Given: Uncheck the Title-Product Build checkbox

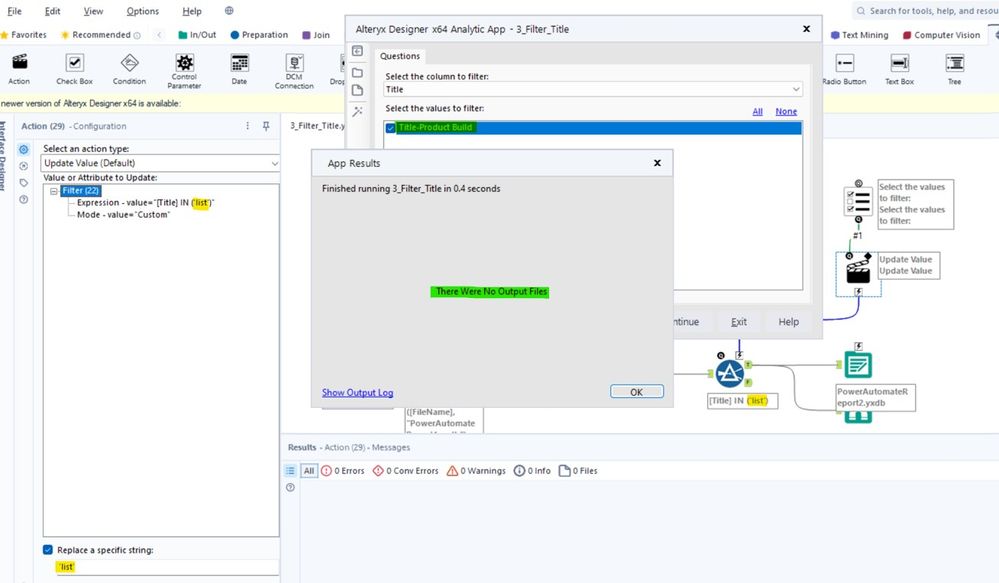Looking at the screenshot, I should 391,128.
